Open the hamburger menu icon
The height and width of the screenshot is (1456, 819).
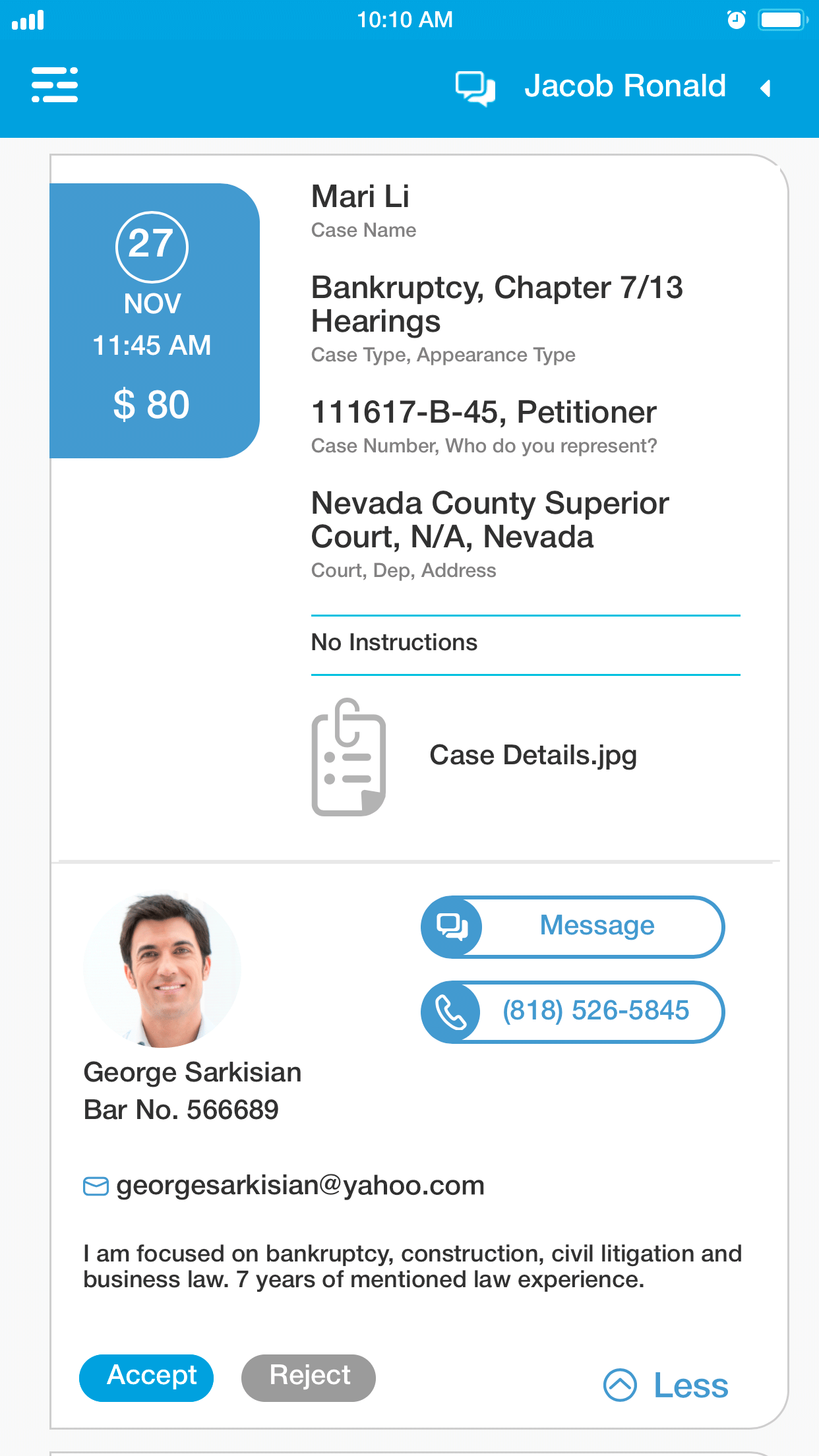coord(55,85)
